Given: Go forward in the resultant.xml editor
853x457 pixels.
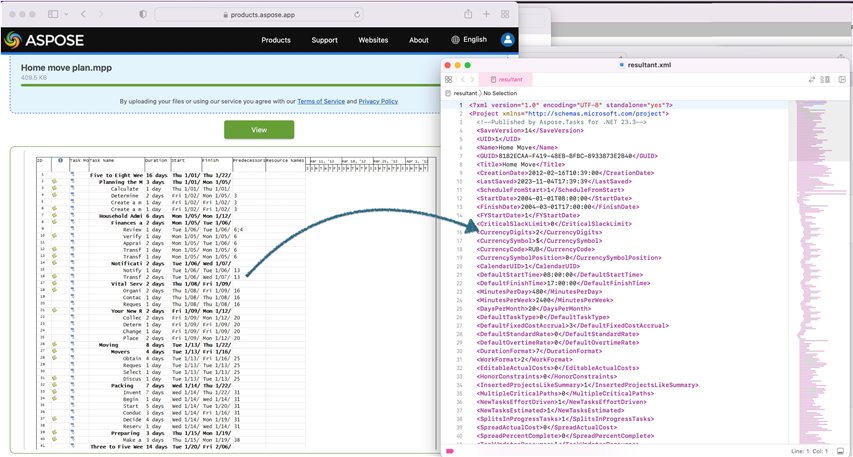Looking at the screenshot, I should pos(472,79).
